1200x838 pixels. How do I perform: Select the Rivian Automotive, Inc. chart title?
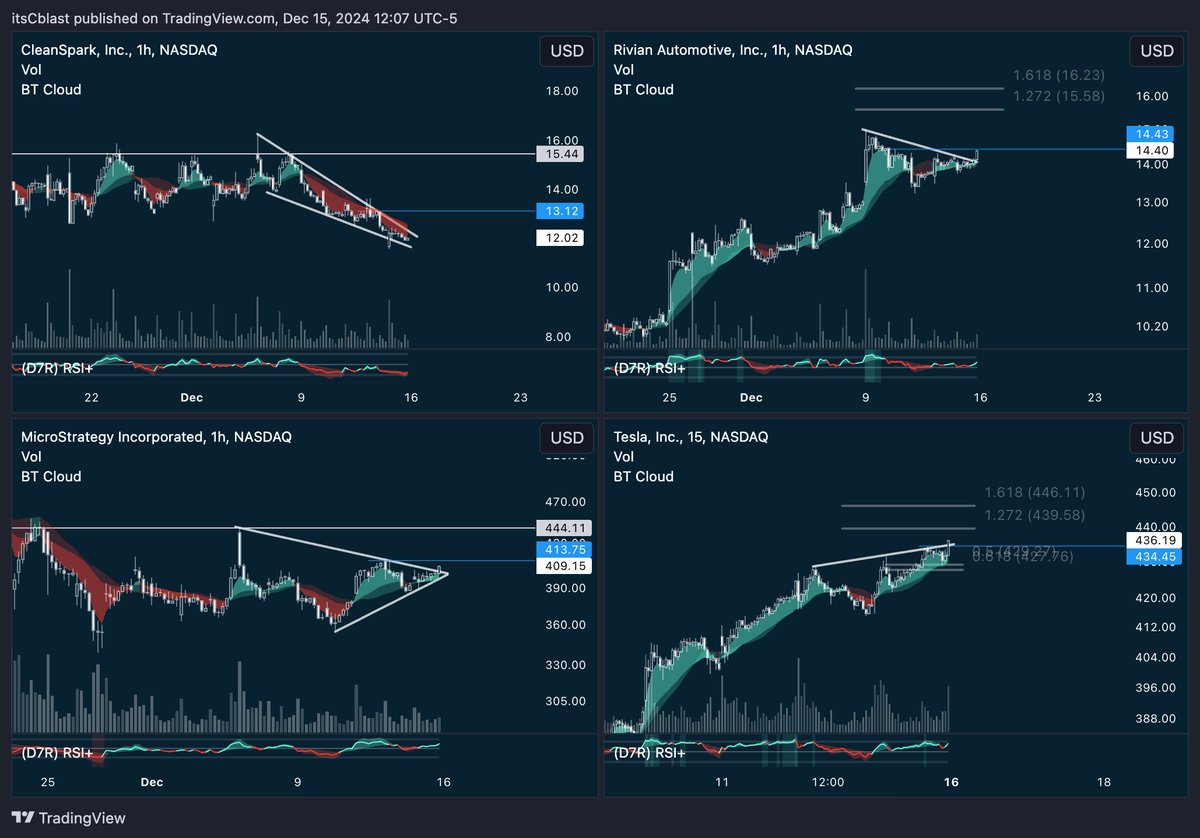[733, 49]
